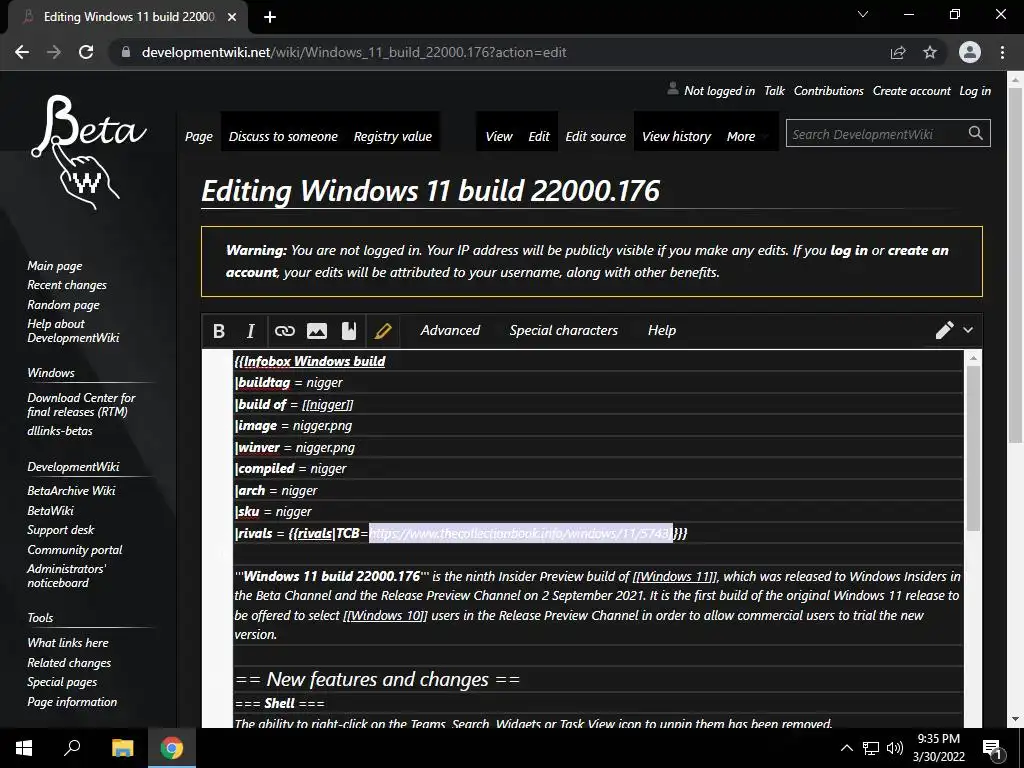This screenshot has height=768, width=1024.
Task: Open View history tab
Action: (x=676, y=136)
